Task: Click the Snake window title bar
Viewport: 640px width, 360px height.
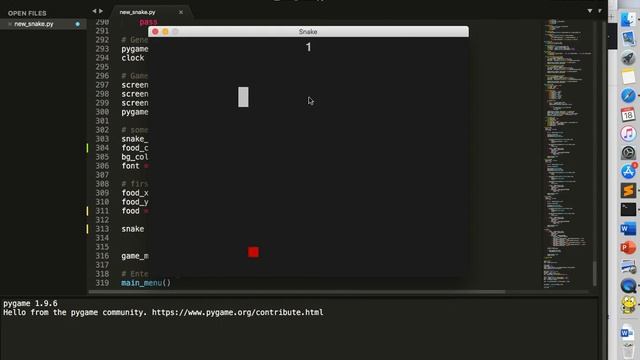Action: pyautogui.click(x=308, y=31)
